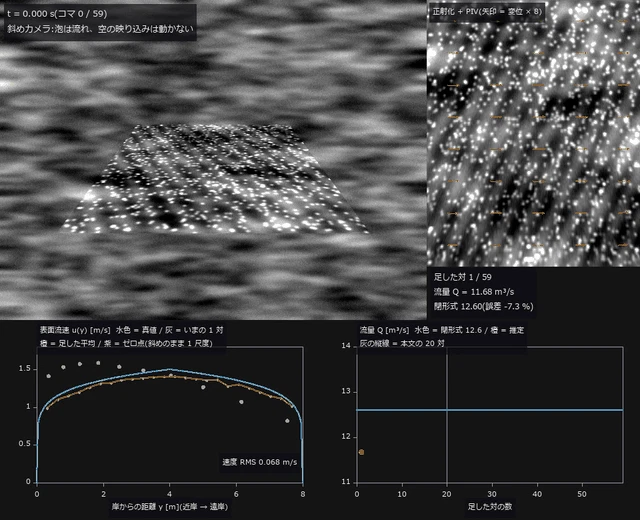This screenshot has height=520, width=640.
Task: Click the axis title '足した対の数'
Action: click(490, 507)
